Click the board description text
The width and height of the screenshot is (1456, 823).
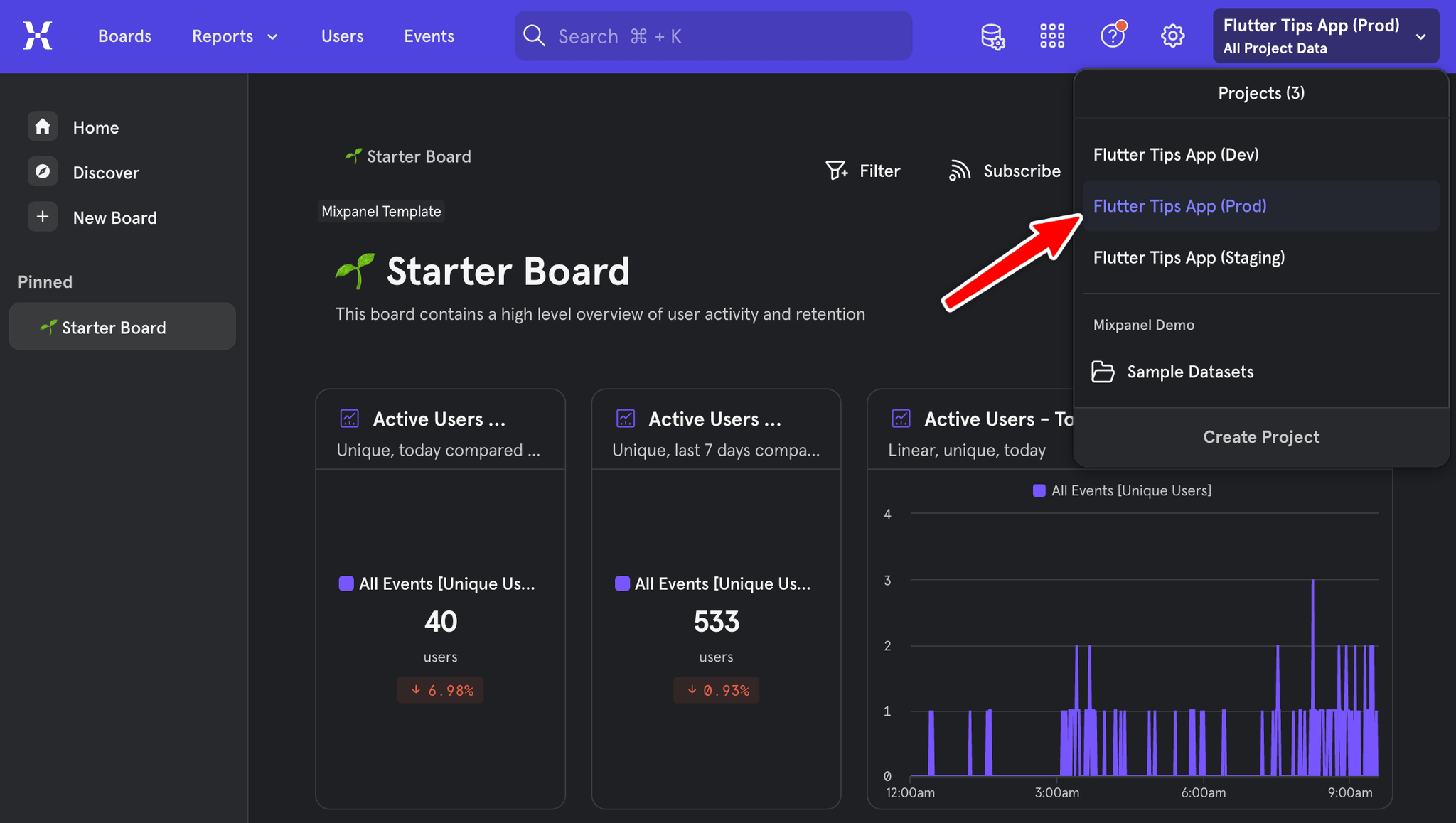(x=600, y=314)
